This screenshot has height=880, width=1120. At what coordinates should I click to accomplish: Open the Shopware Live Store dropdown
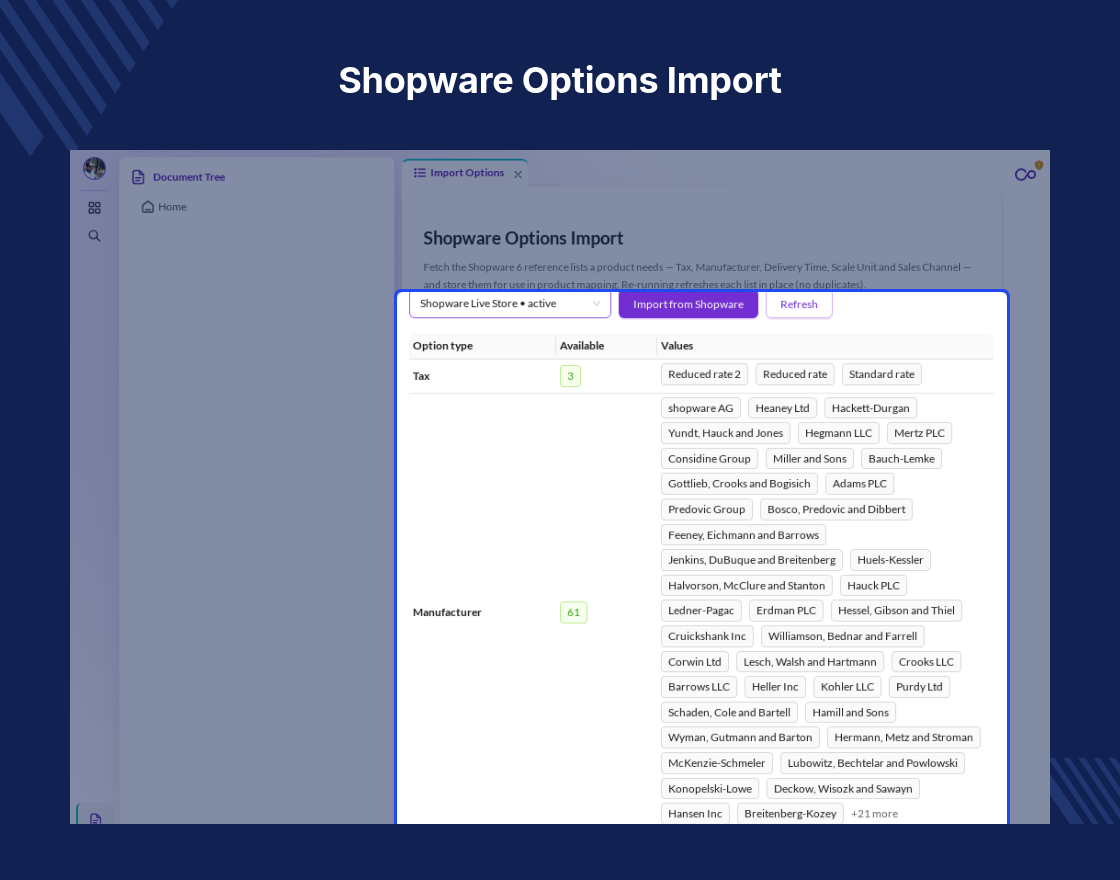(510, 304)
